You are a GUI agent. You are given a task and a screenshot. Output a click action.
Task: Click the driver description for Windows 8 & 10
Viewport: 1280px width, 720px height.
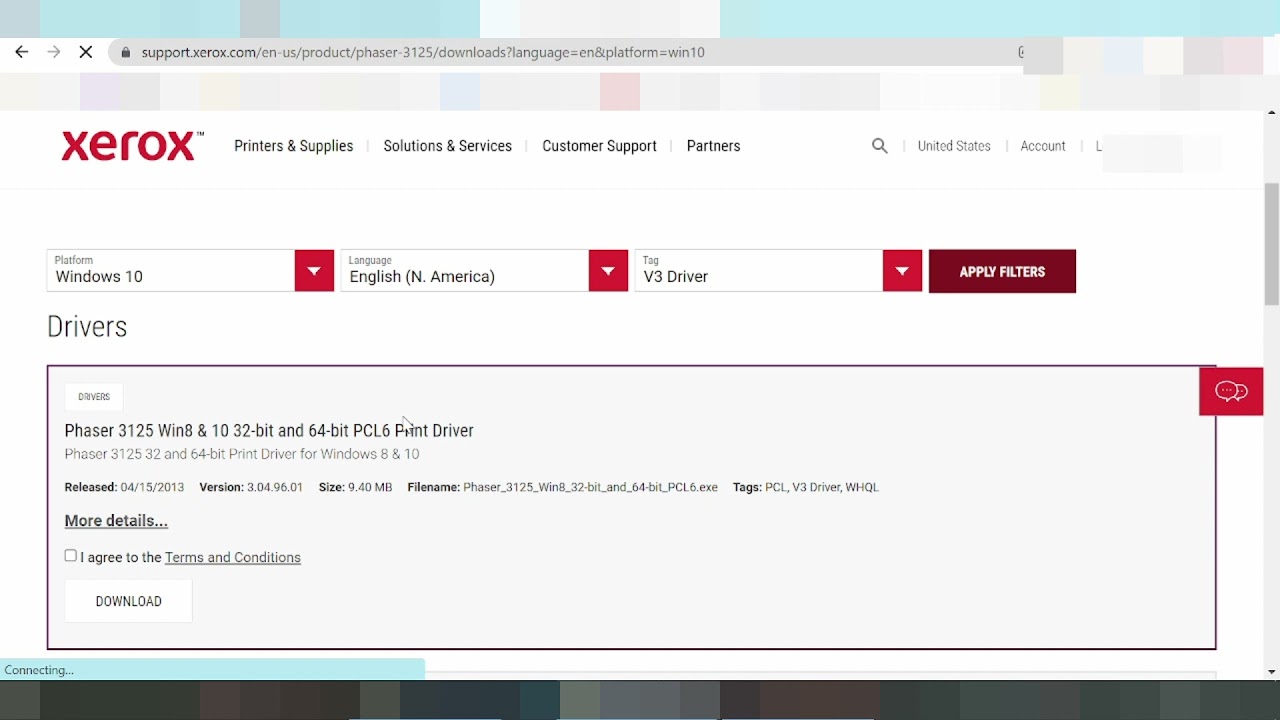tap(242, 454)
